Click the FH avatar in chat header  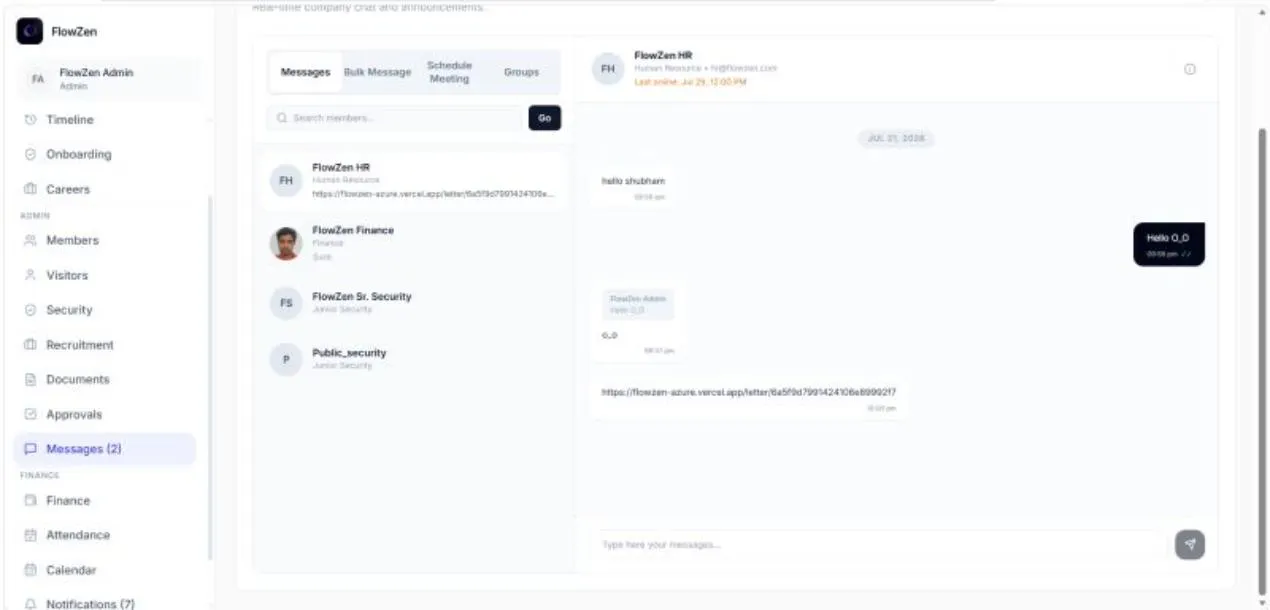coord(608,69)
